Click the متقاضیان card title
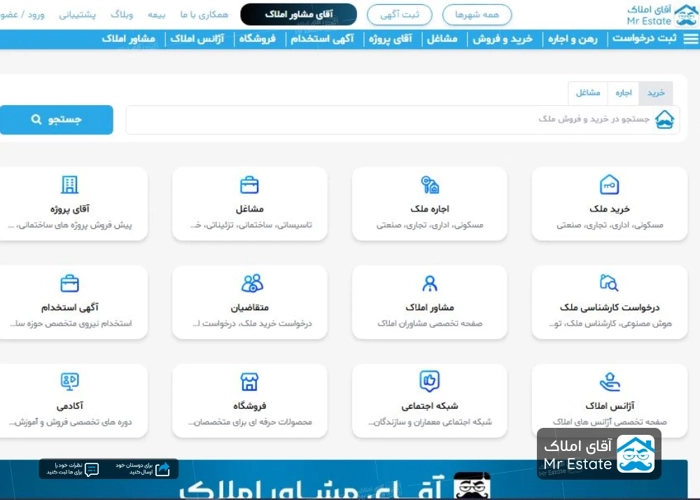Screen dimensions: 700x500 (x=250, y=307)
